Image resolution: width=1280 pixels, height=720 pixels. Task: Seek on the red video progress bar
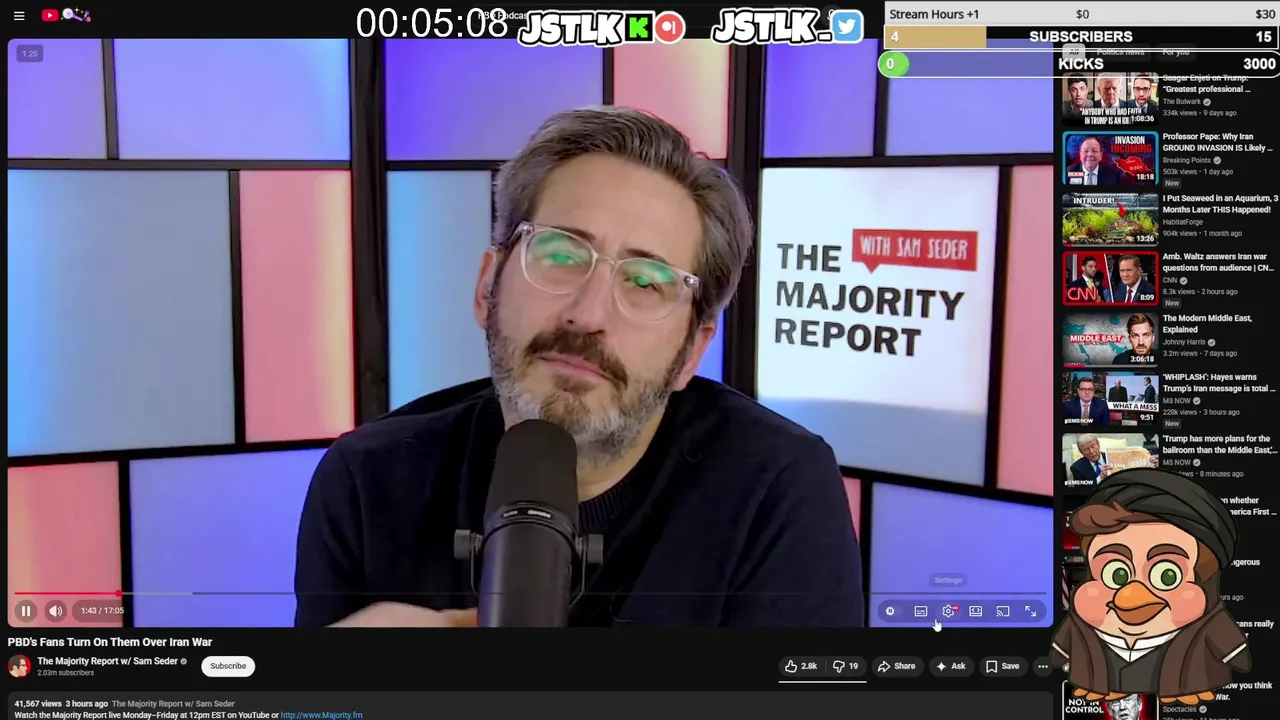pos(530,593)
